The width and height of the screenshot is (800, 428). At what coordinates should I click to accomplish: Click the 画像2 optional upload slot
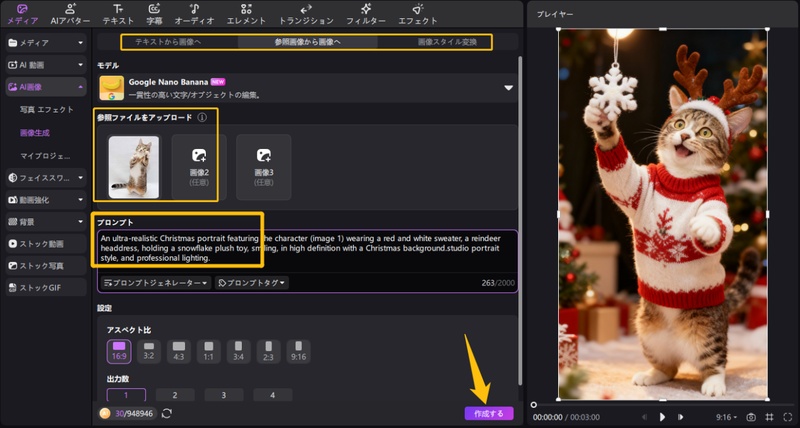click(198, 165)
